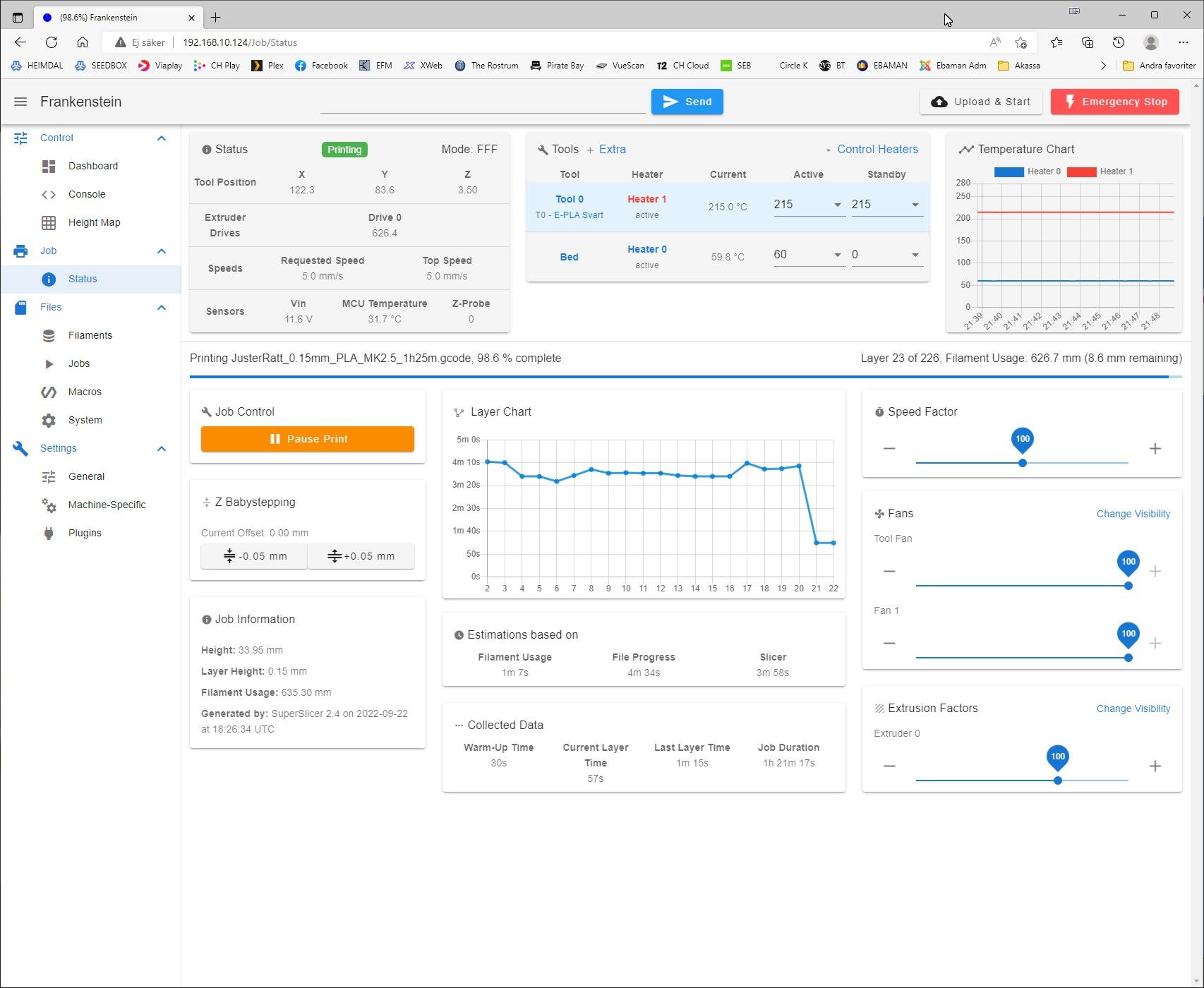Click the +0.05 mm babystep button

coord(361,556)
